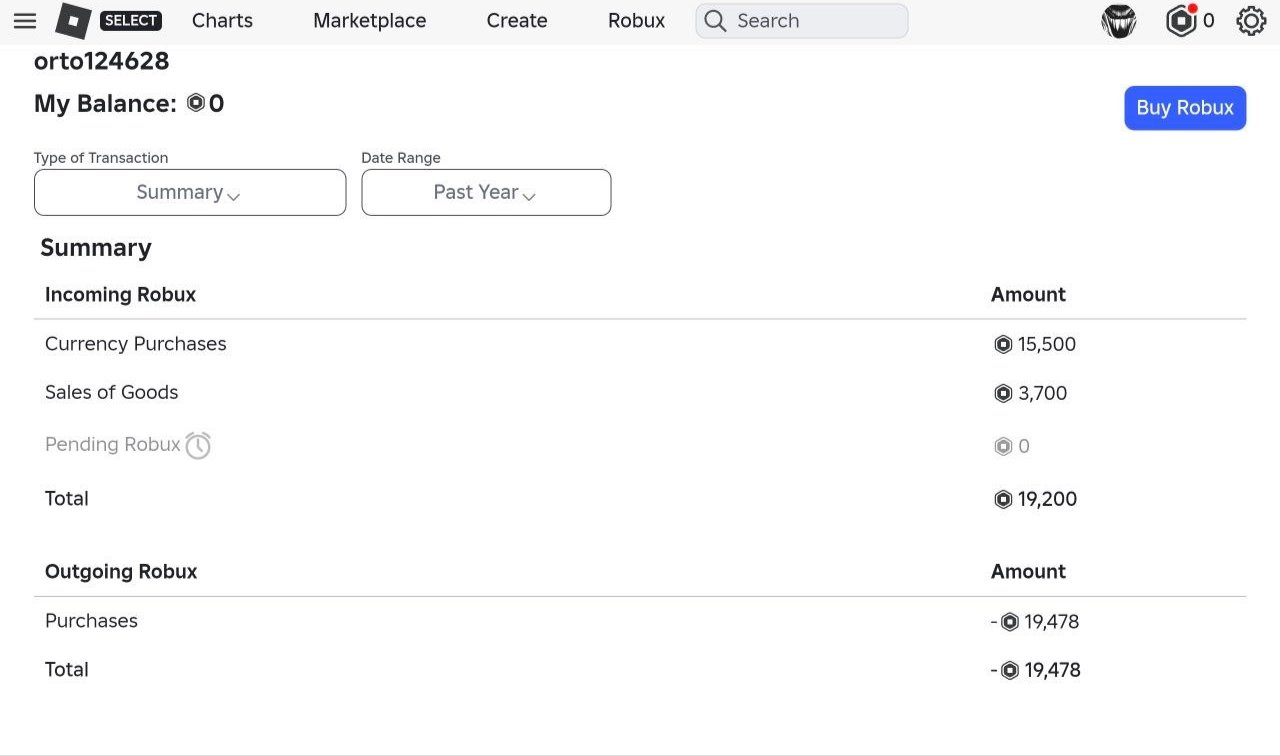Click the Buy Robux button
Screen dimensions: 1280x756
point(1185,108)
